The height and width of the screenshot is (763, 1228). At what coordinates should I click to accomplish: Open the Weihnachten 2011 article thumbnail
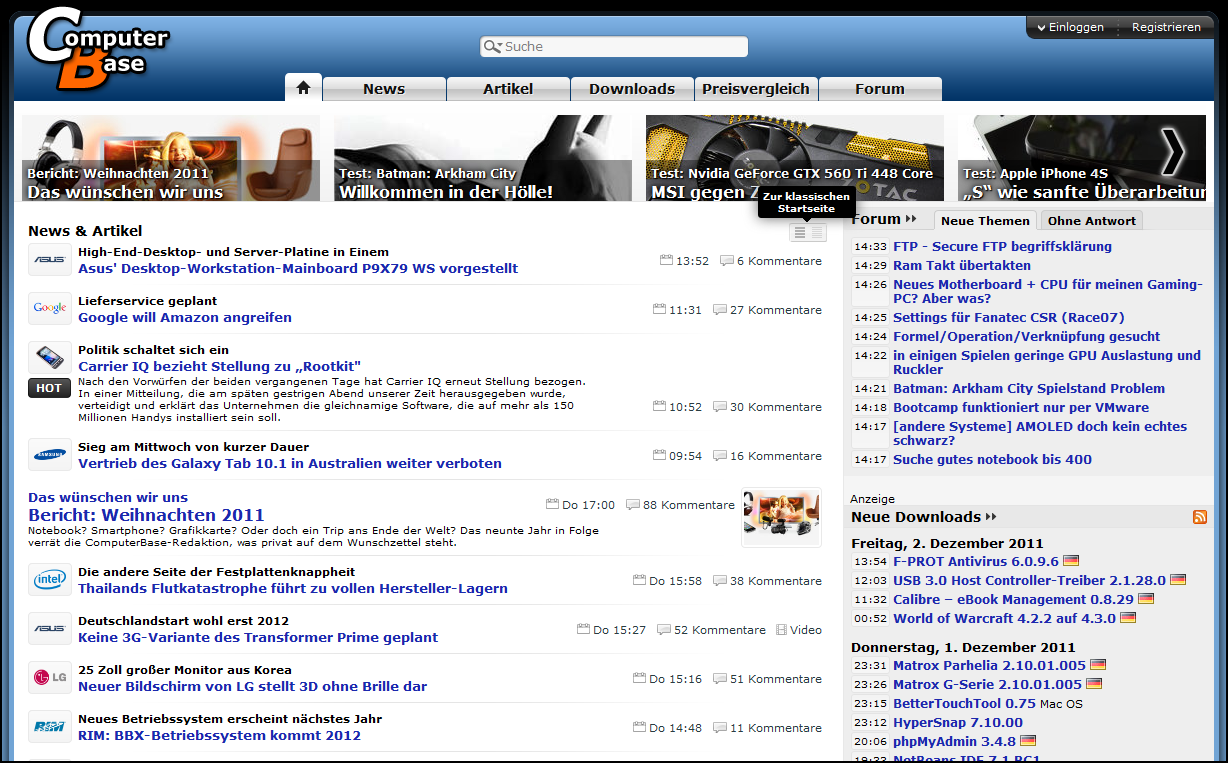tap(781, 517)
